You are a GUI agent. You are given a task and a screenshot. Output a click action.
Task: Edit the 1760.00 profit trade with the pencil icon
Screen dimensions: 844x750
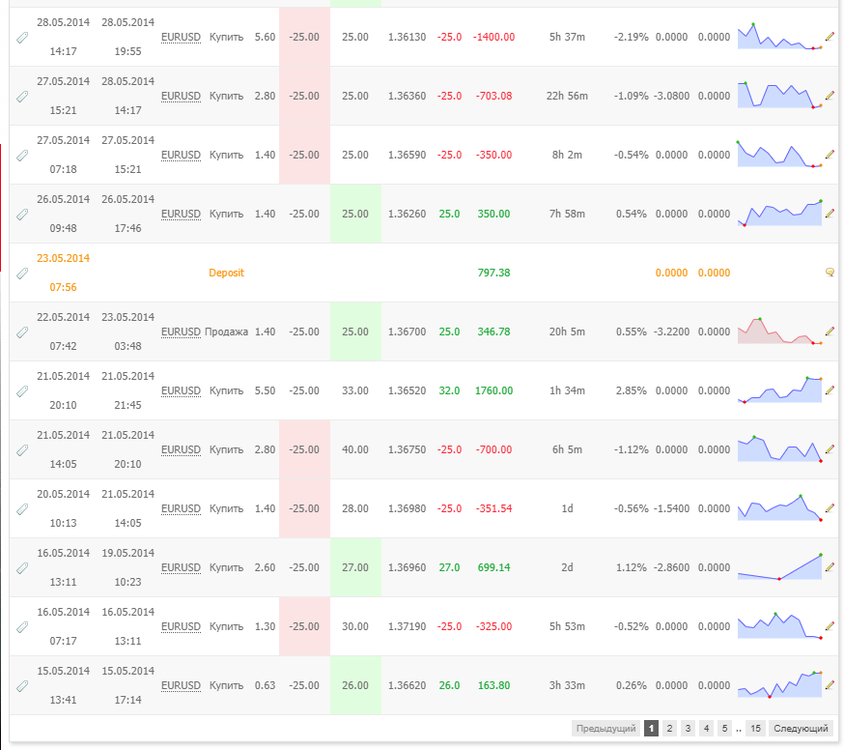click(829, 390)
